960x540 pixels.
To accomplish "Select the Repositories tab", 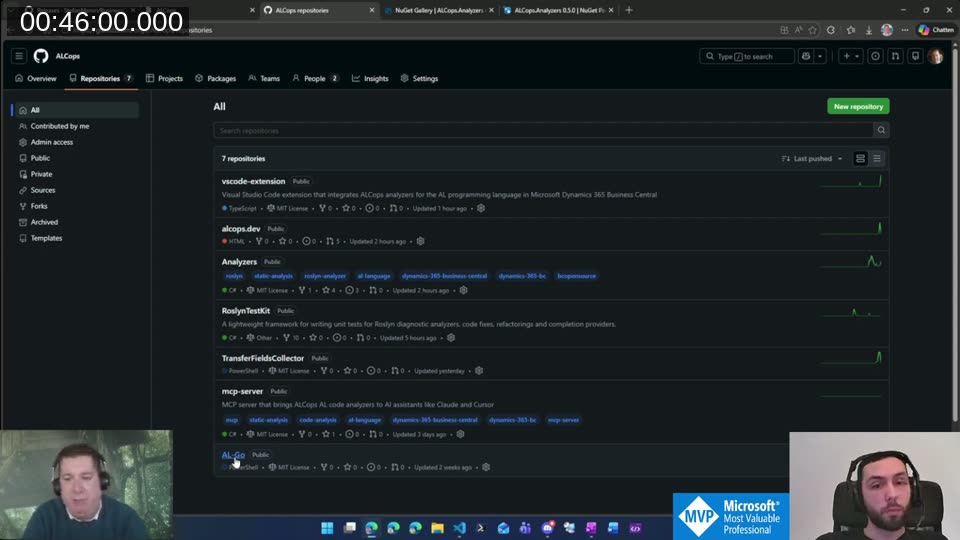I will (101, 78).
